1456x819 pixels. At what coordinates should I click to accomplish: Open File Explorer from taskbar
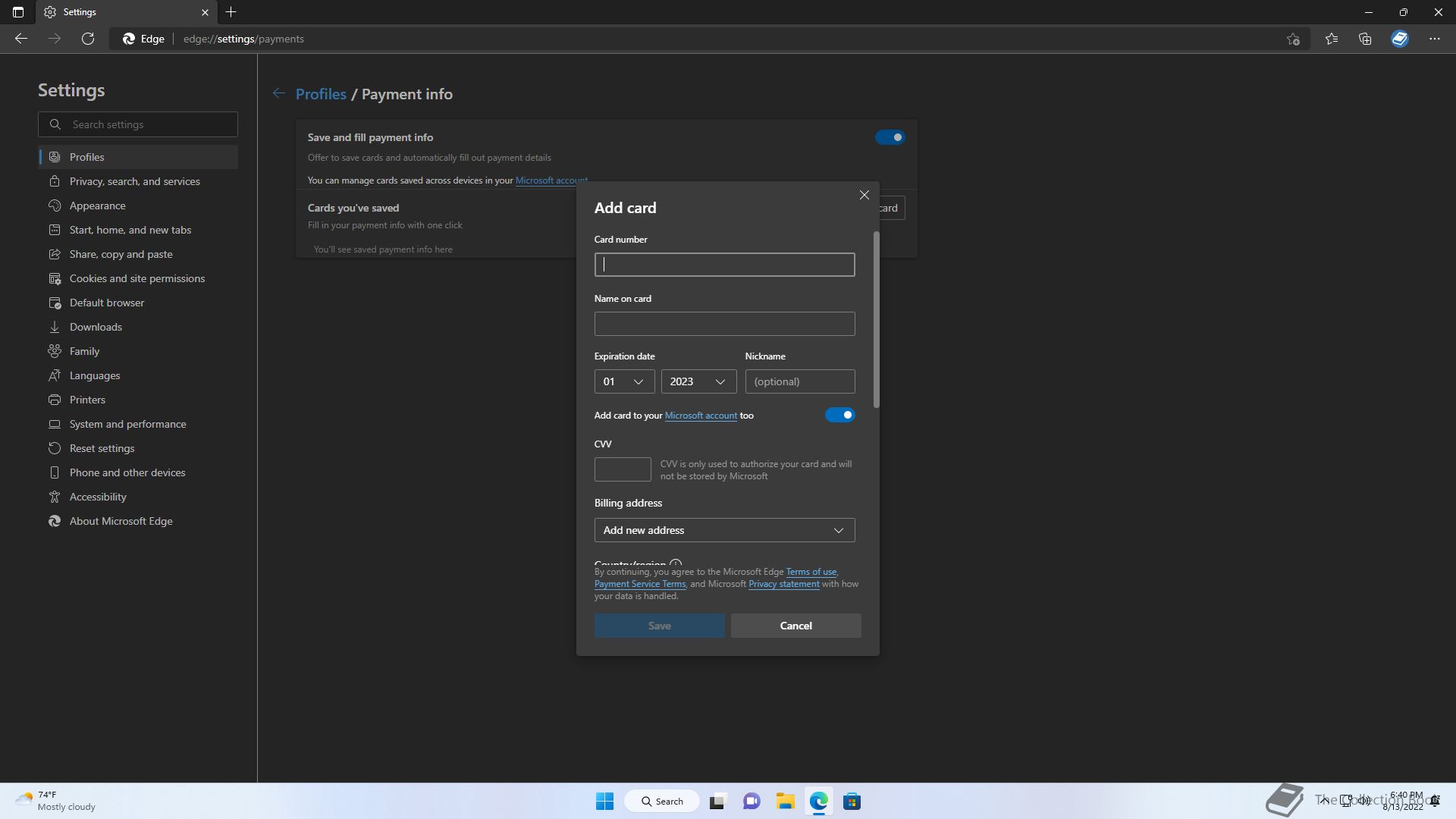[785, 801]
